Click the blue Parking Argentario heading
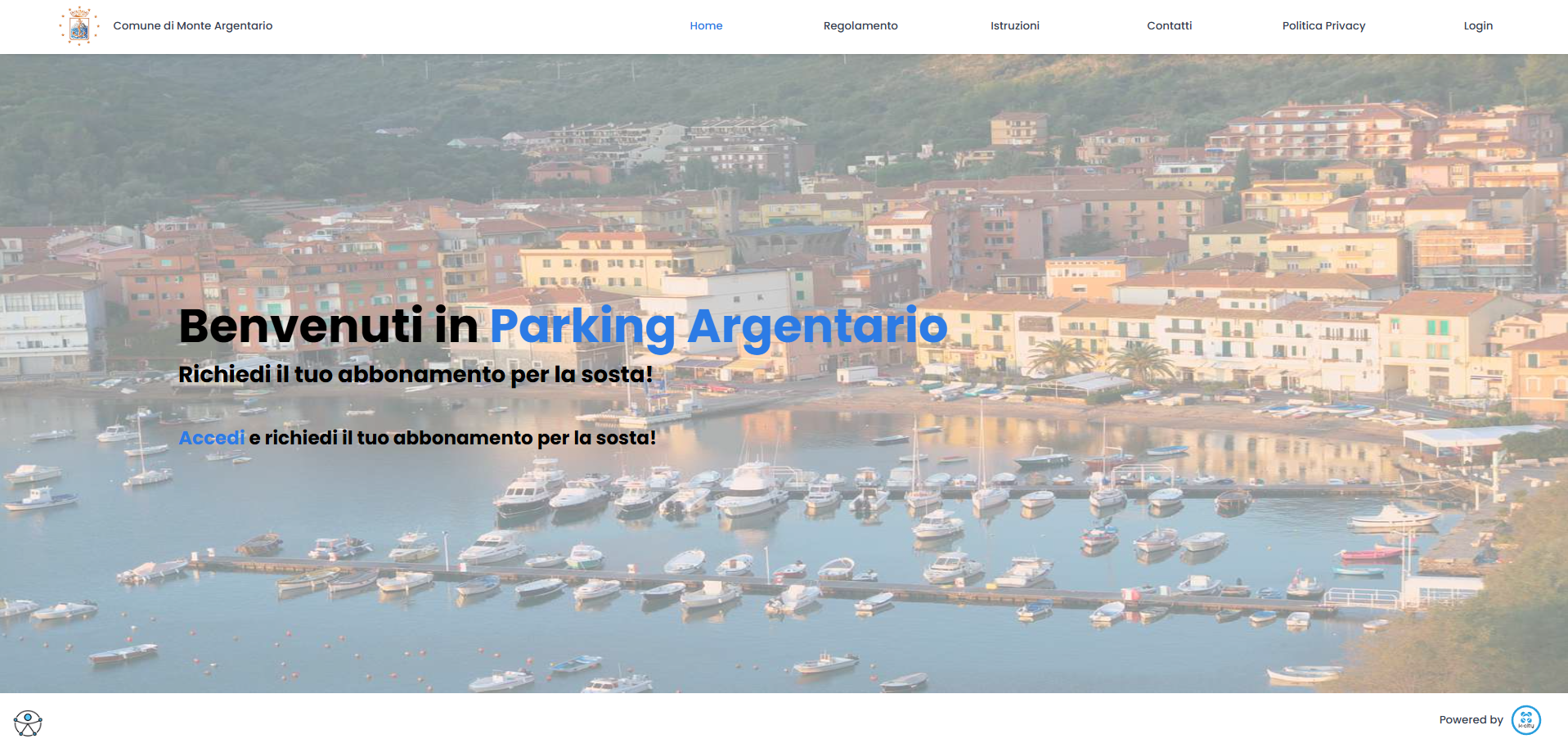Image resolution: width=1568 pixels, height=748 pixels. point(718,326)
